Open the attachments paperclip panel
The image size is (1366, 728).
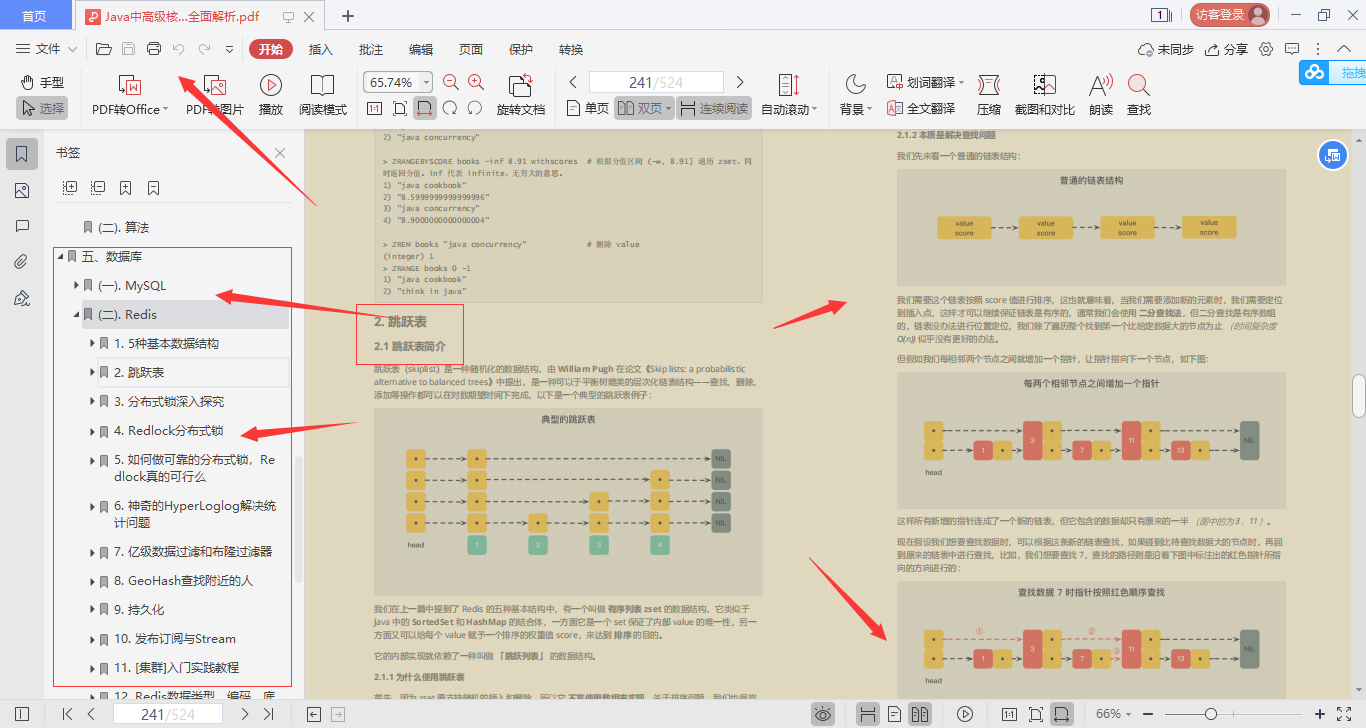click(x=22, y=262)
